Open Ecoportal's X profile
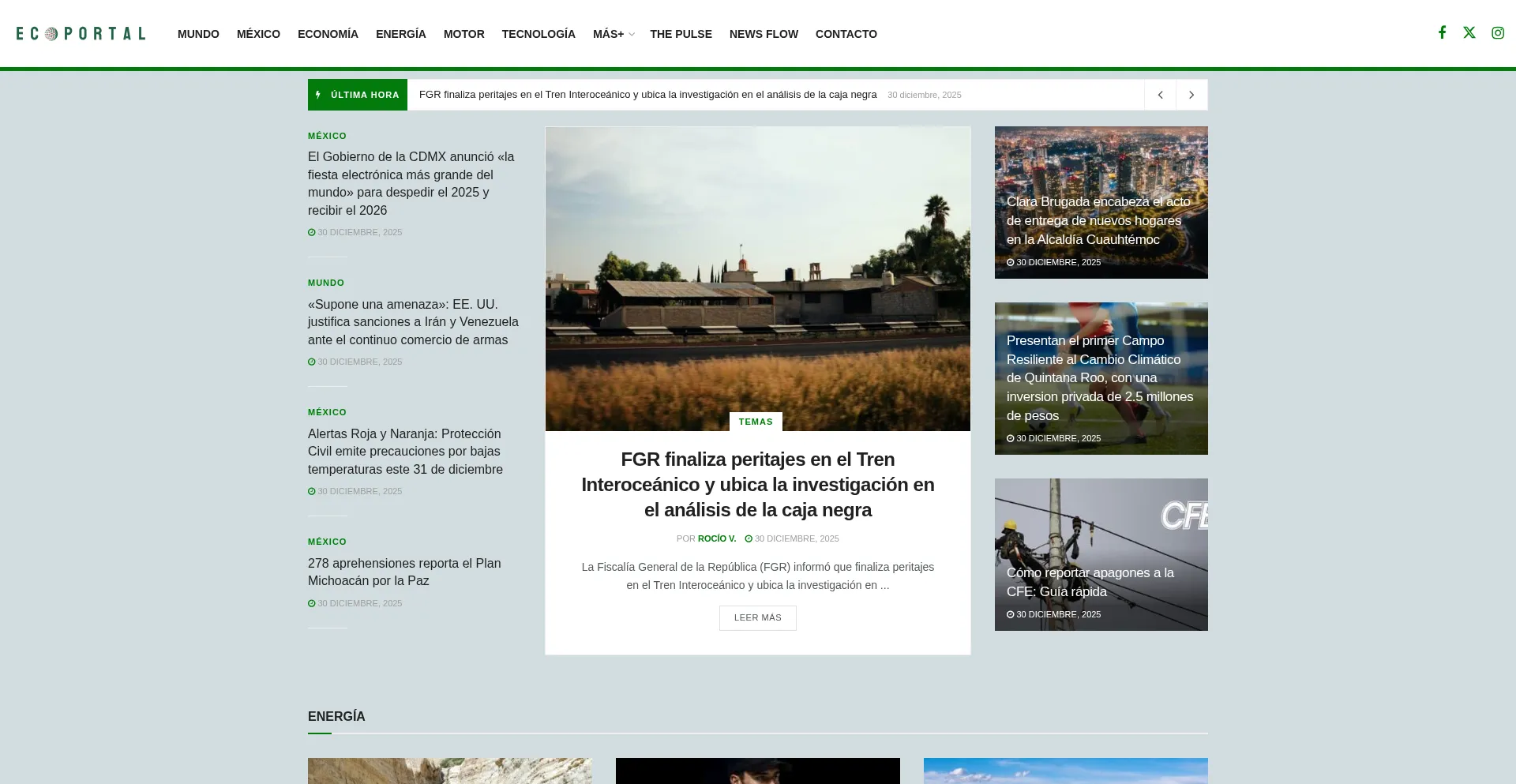Image resolution: width=1516 pixels, height=784 pixels. (1469, 32)
